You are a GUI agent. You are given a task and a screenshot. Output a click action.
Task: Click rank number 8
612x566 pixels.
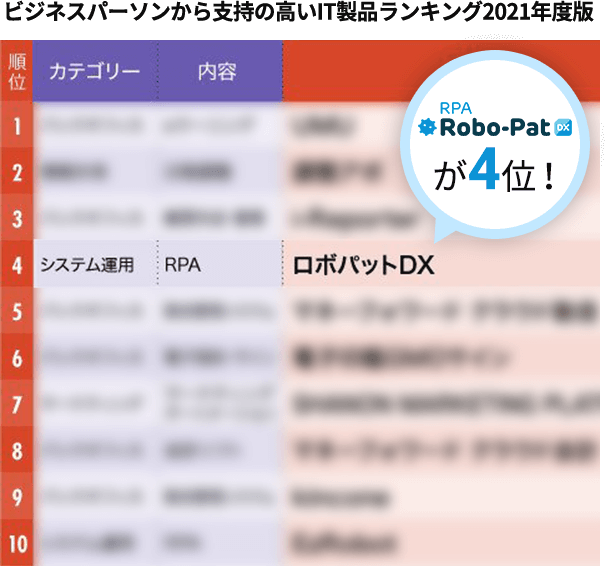coord(17,450)
